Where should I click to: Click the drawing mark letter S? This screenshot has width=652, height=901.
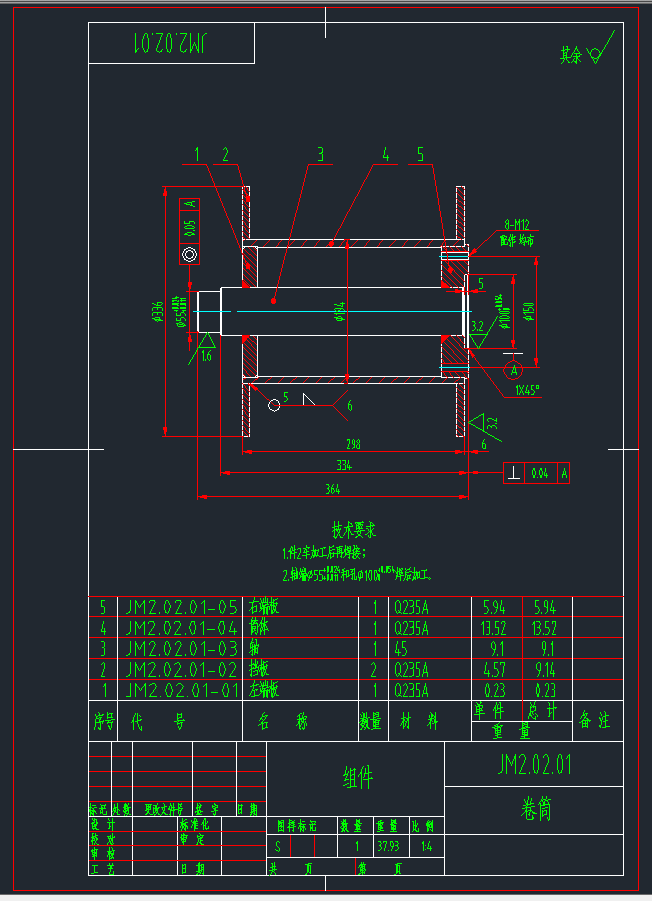[x=278, y=846]
